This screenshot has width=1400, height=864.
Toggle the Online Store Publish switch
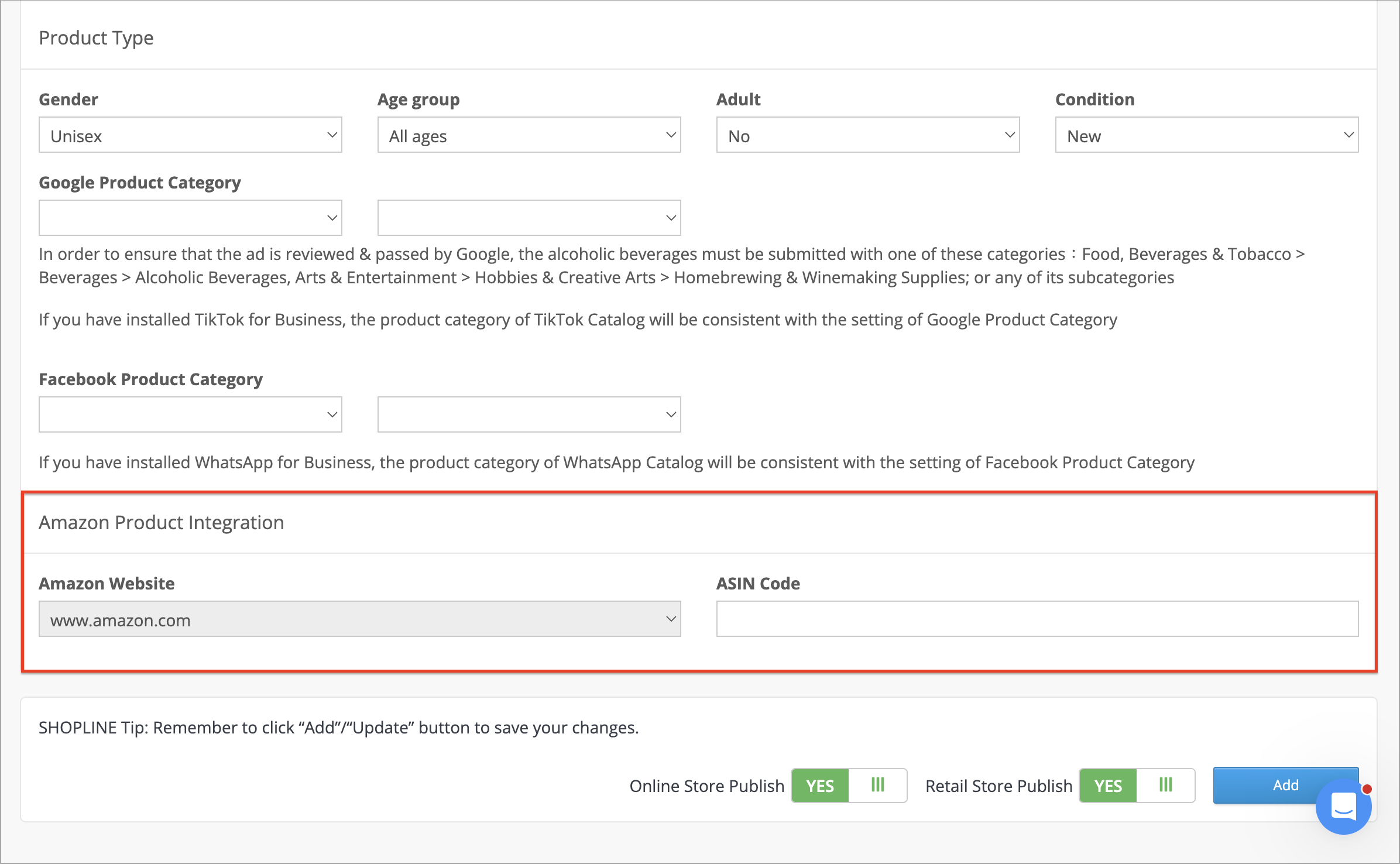849,786
